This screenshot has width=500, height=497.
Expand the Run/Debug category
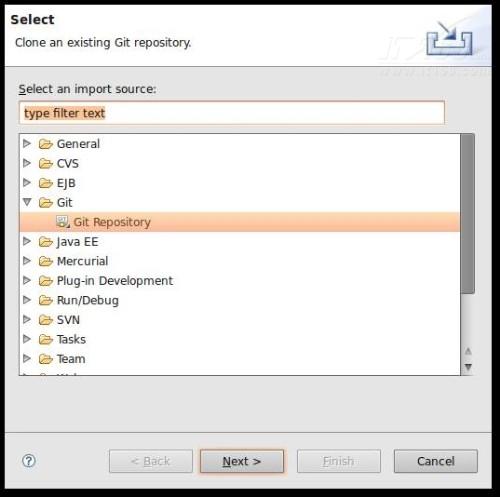27,300
